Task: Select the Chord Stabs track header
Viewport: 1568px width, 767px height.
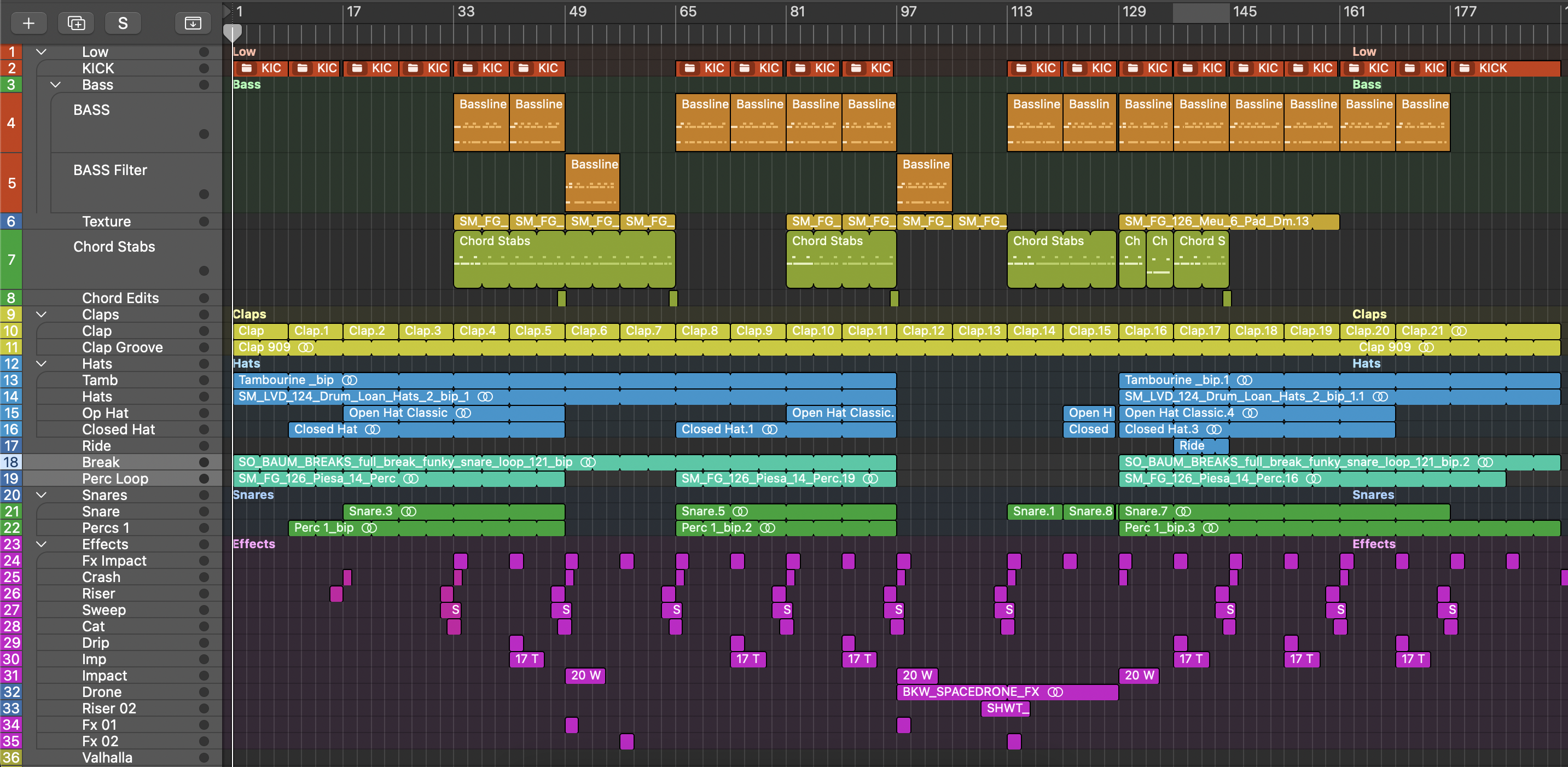Action: [114, 247]
